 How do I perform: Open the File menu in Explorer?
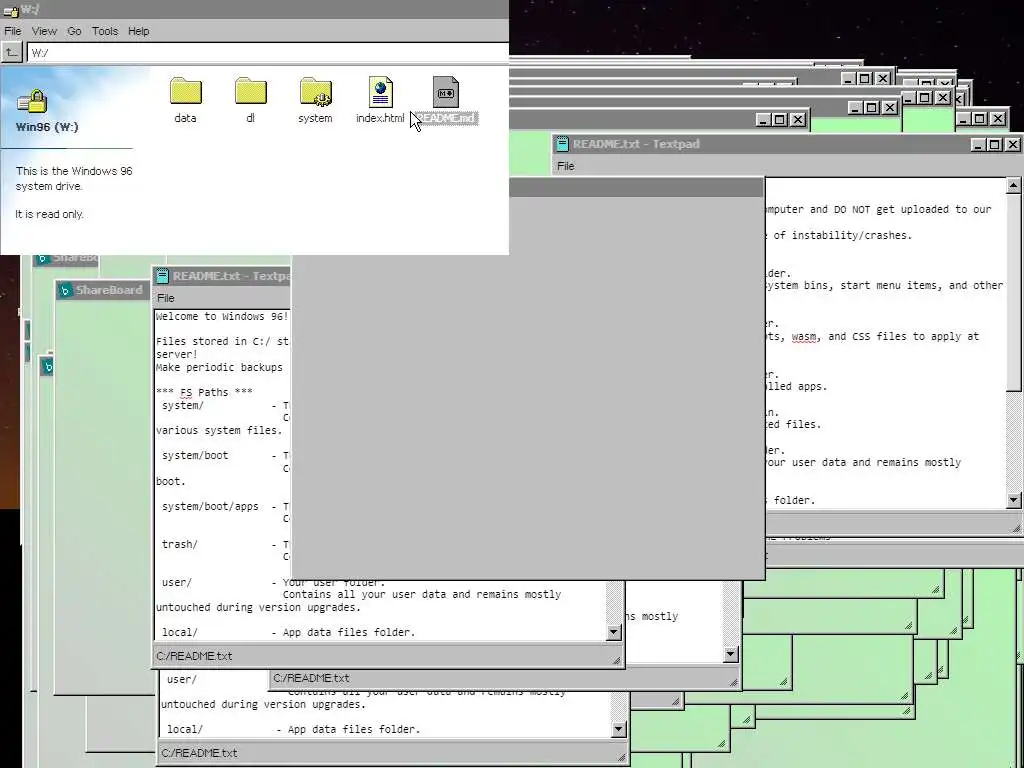point(12,31)
